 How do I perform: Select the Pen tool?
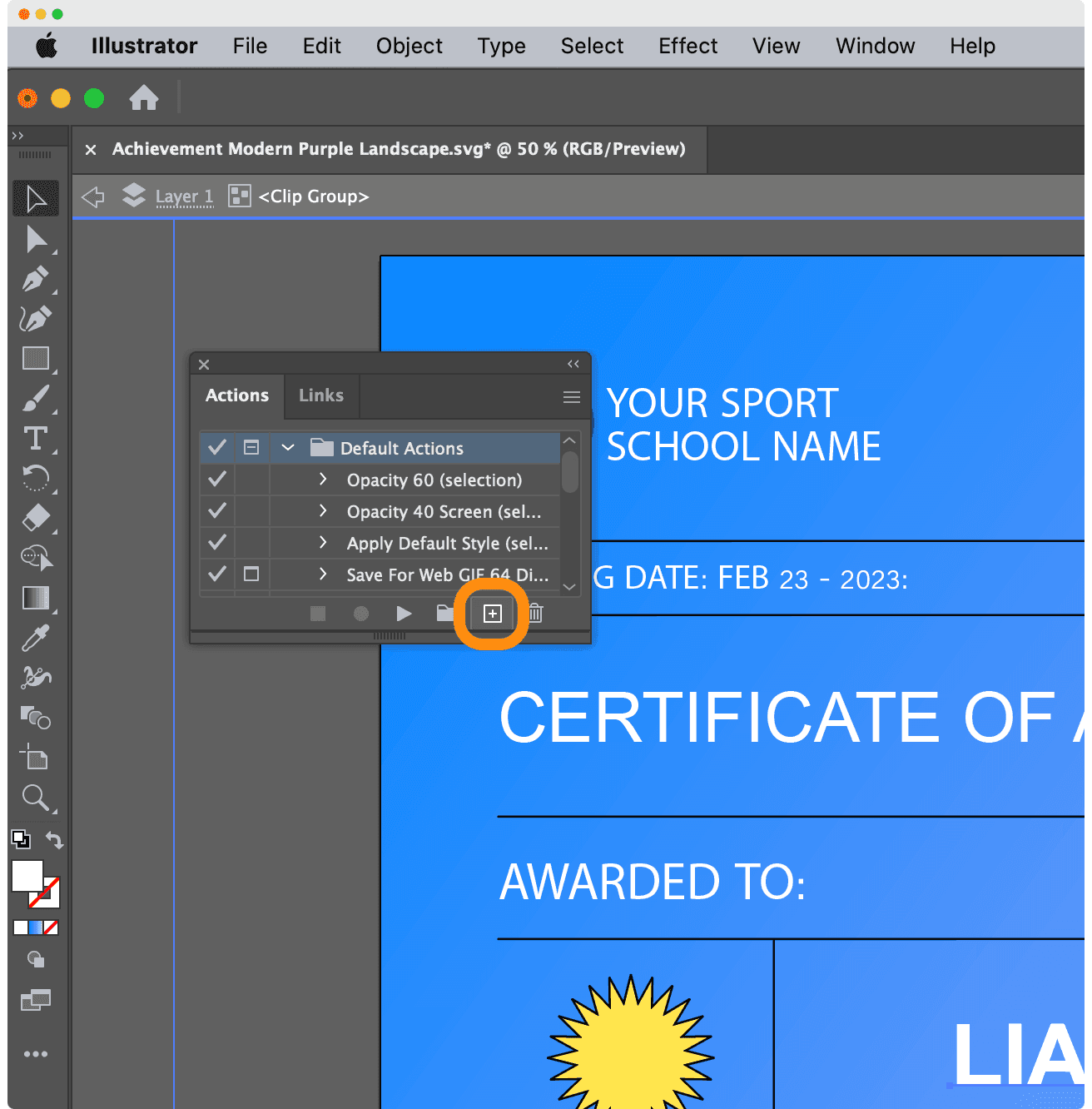[x=36, y=279]
